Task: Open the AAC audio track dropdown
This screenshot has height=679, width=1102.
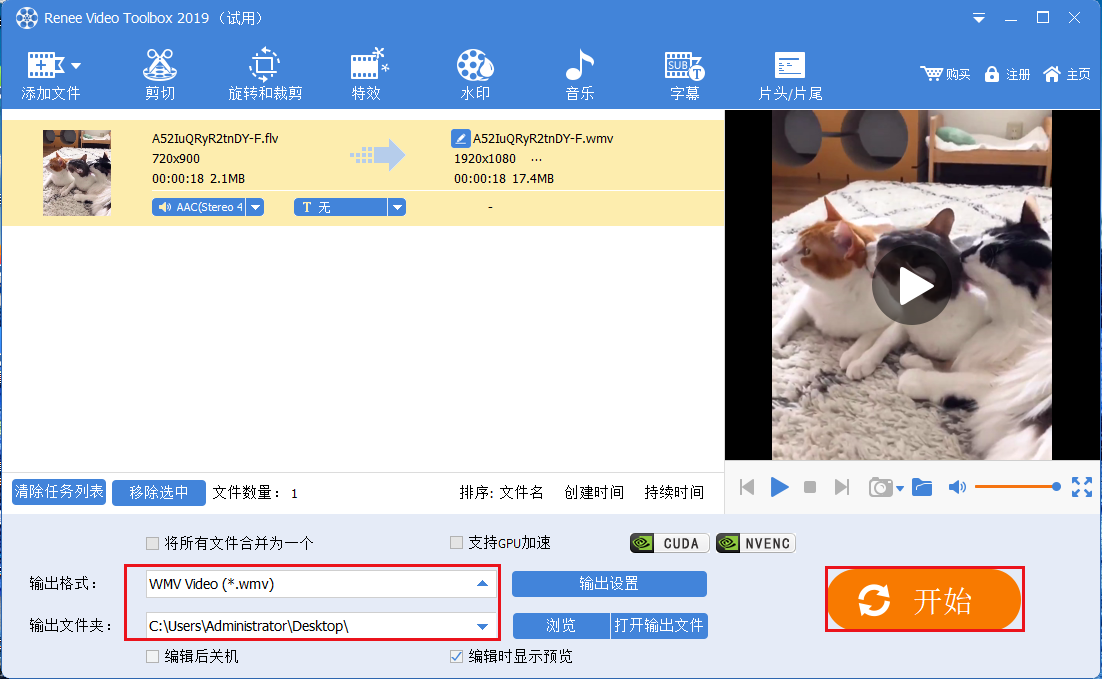Action: pos(255,207)
